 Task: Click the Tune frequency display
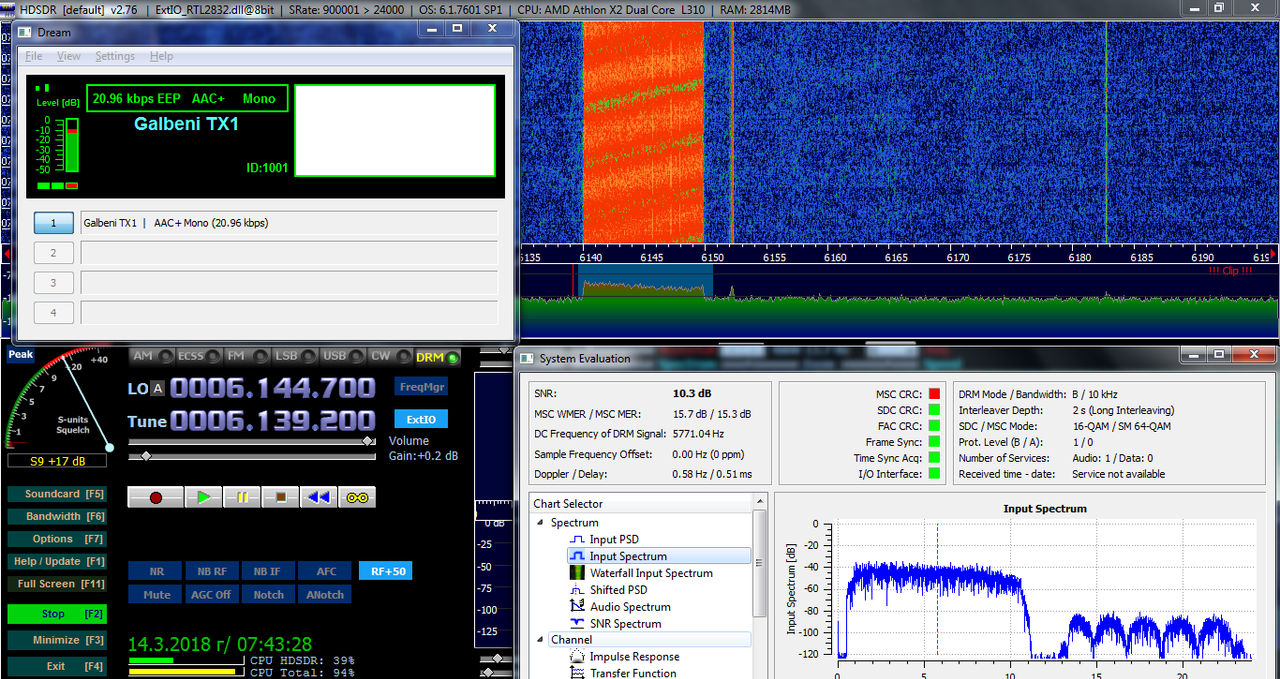click(272, 421)
